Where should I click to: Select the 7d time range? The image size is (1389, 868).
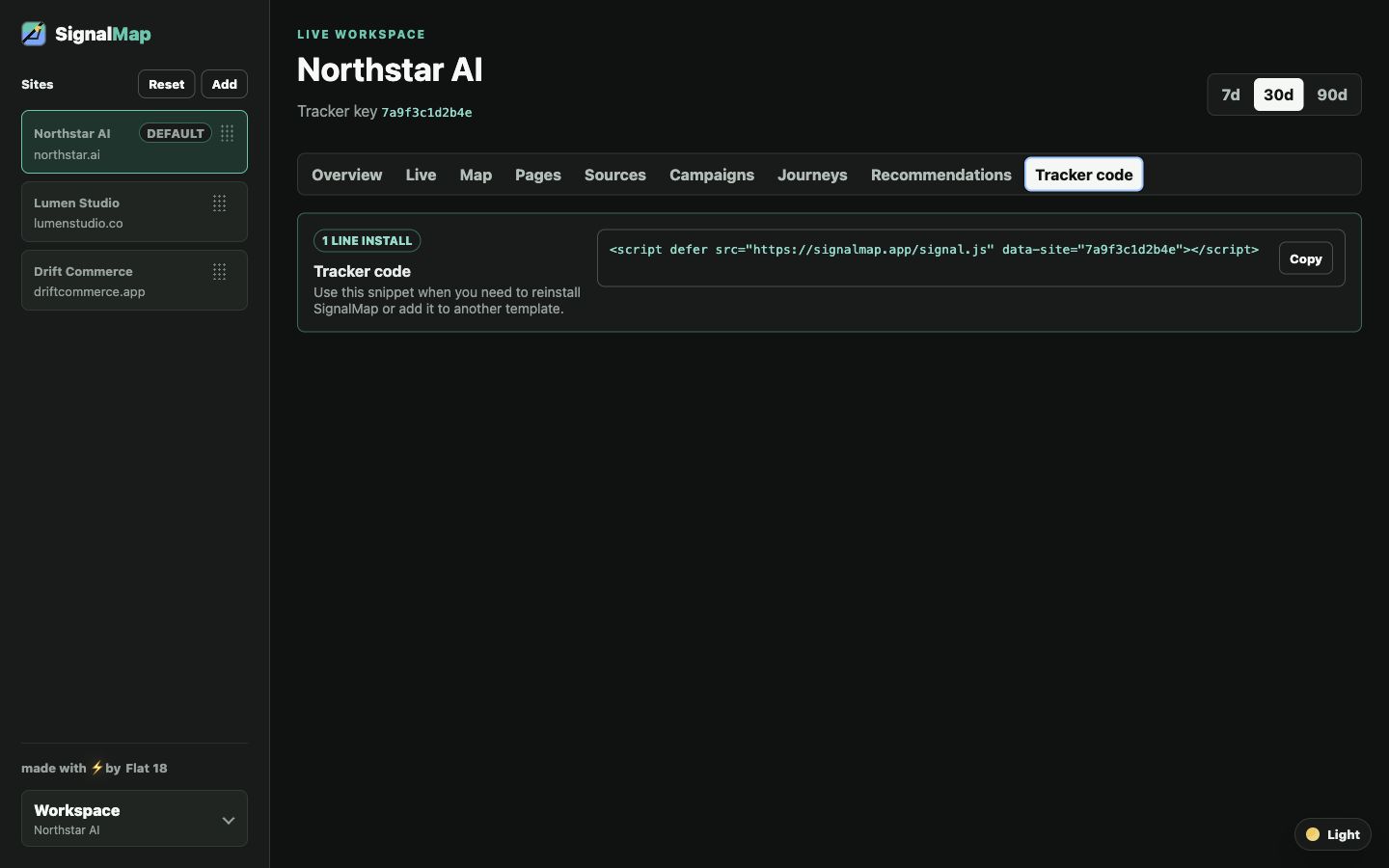tap(1231, 95)
